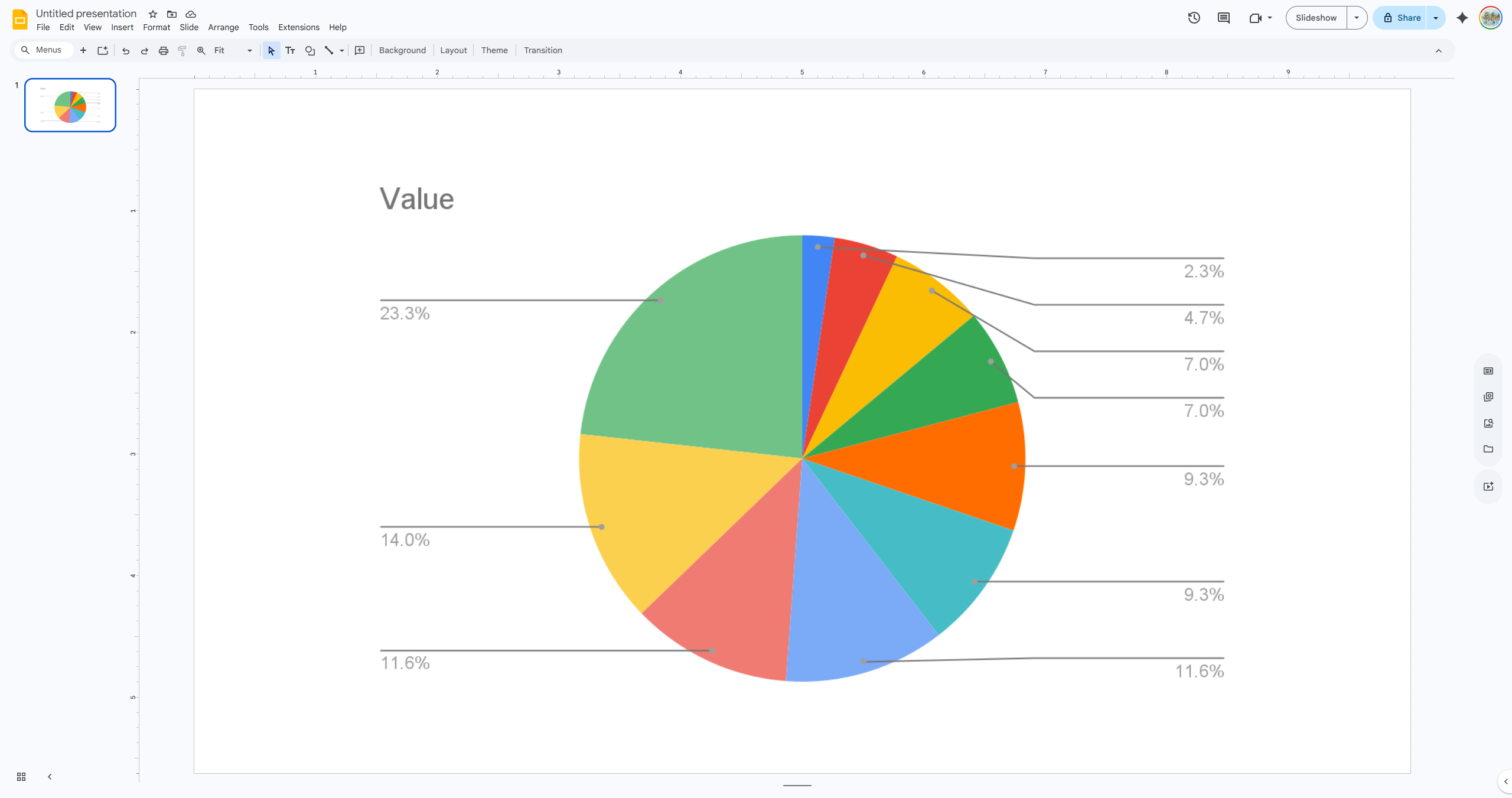The image size is (1512, 798).
Task: Select the text box tool
Action: (290, 51)
